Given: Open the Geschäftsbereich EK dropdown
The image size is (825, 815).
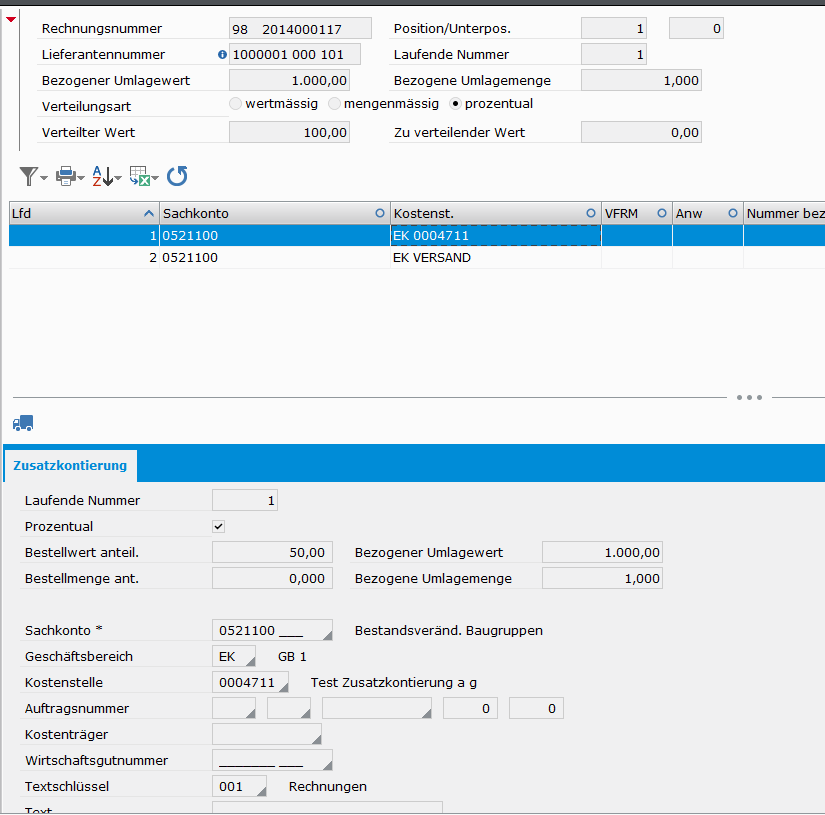Looking at the screenshot, I should (250, 661).
